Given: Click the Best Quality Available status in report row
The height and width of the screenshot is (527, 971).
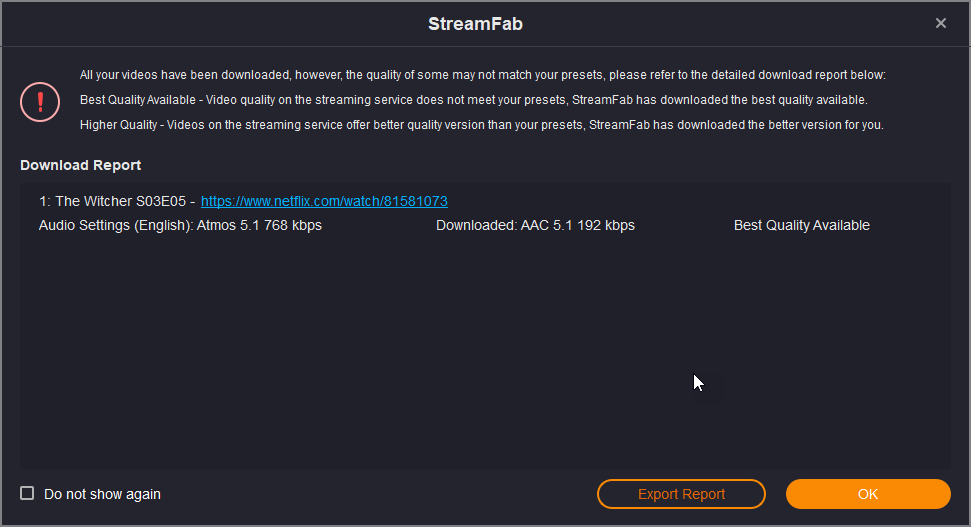Looking at the screenshot, I should (801, 225).
